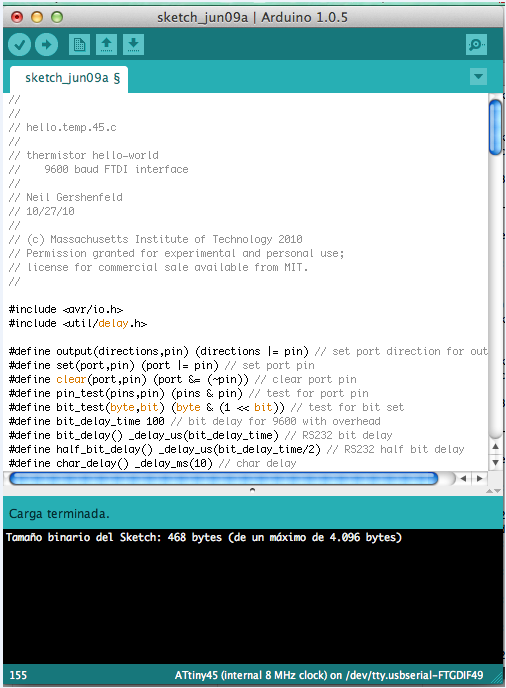Click the collapse console up-down arrows
The width and height of the screenshot is (506, 688).
493,491
